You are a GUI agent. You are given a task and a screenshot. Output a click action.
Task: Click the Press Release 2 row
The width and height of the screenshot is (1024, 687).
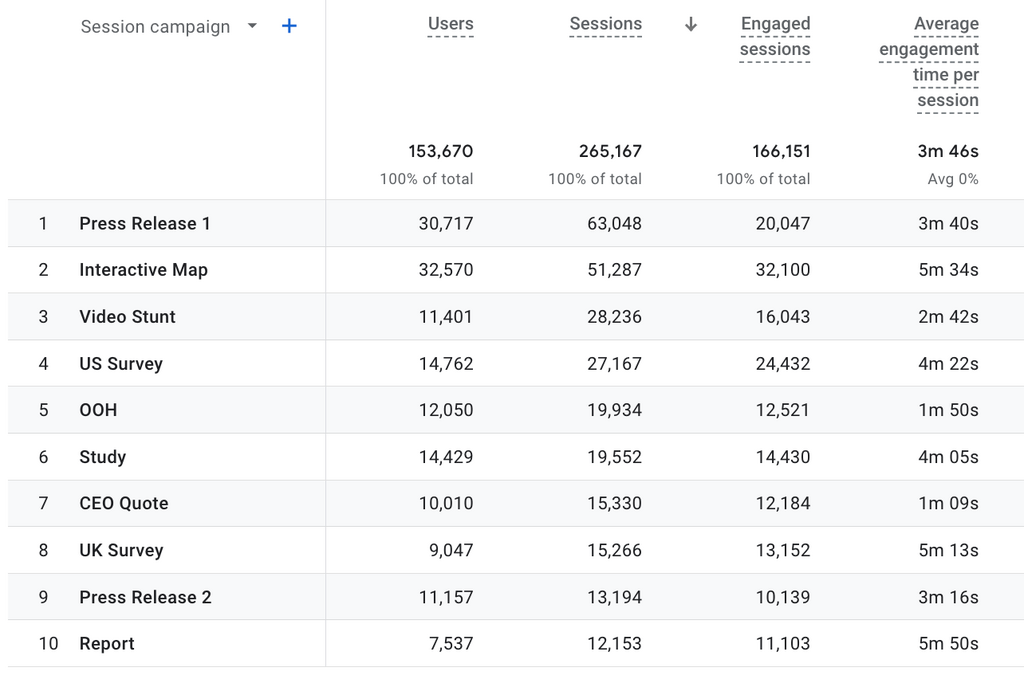pos(145,597)
